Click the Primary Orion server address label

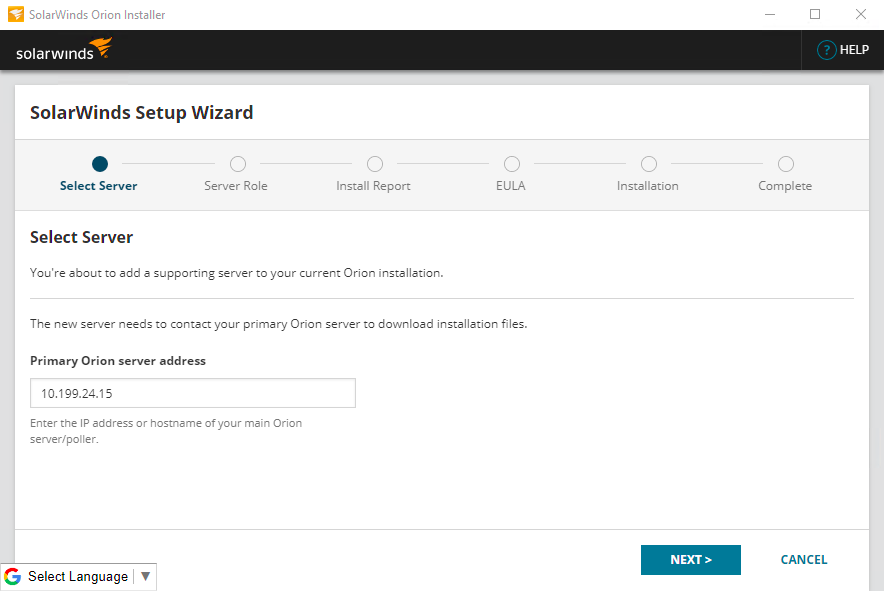118,361
